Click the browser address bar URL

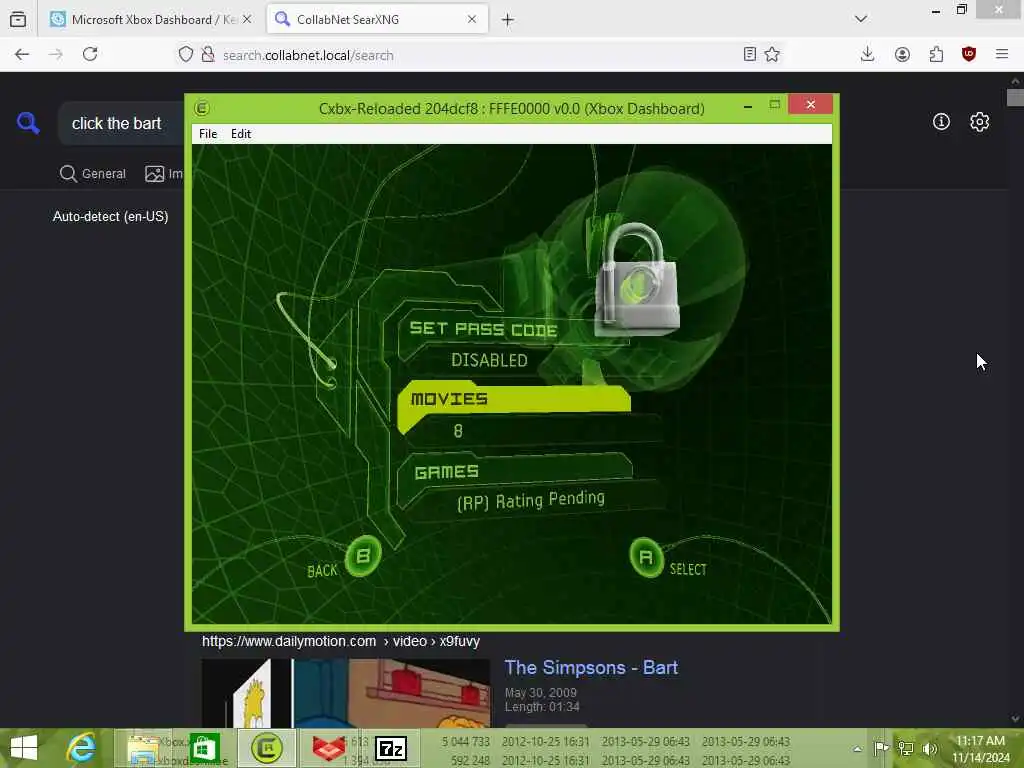tap(308, 56)
